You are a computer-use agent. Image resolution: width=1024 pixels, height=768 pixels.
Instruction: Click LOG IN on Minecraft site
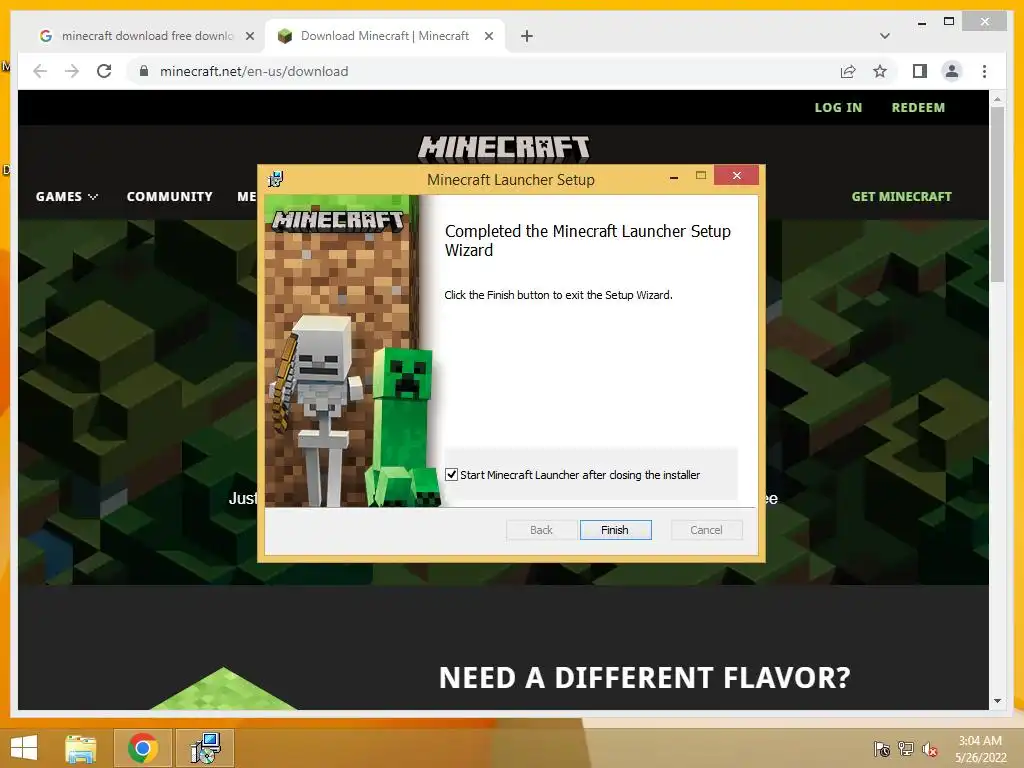point(838,108)
